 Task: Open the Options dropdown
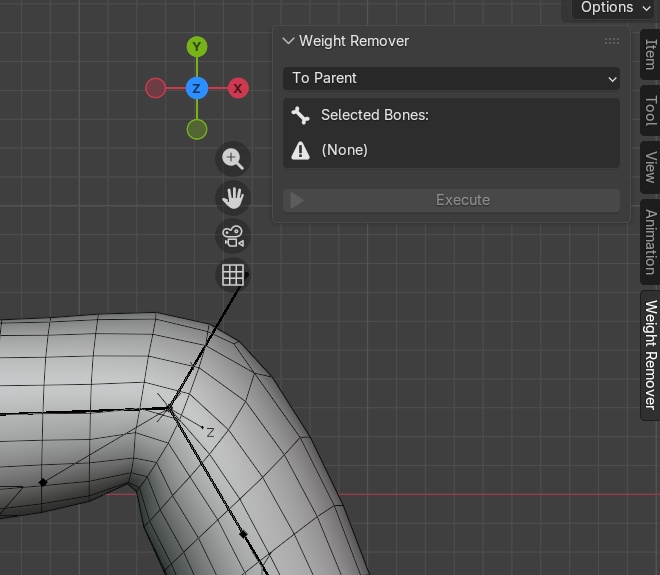[615, 8]
